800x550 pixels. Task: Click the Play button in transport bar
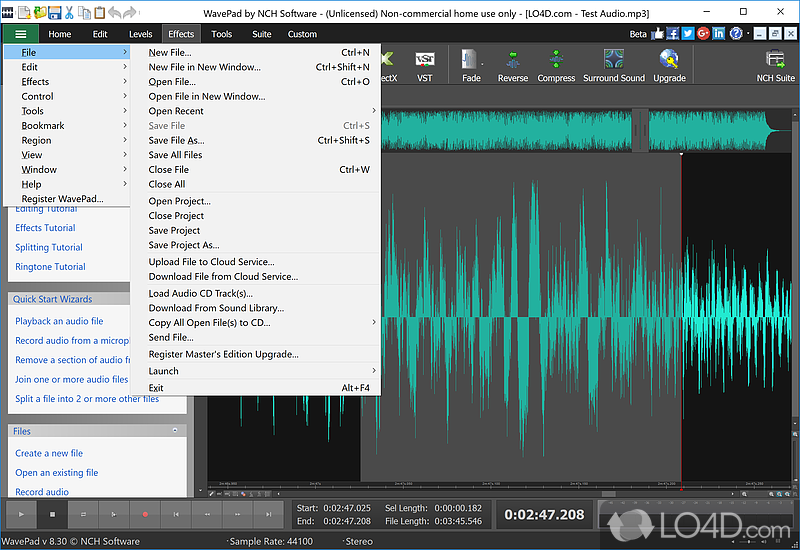pos(20,514)
